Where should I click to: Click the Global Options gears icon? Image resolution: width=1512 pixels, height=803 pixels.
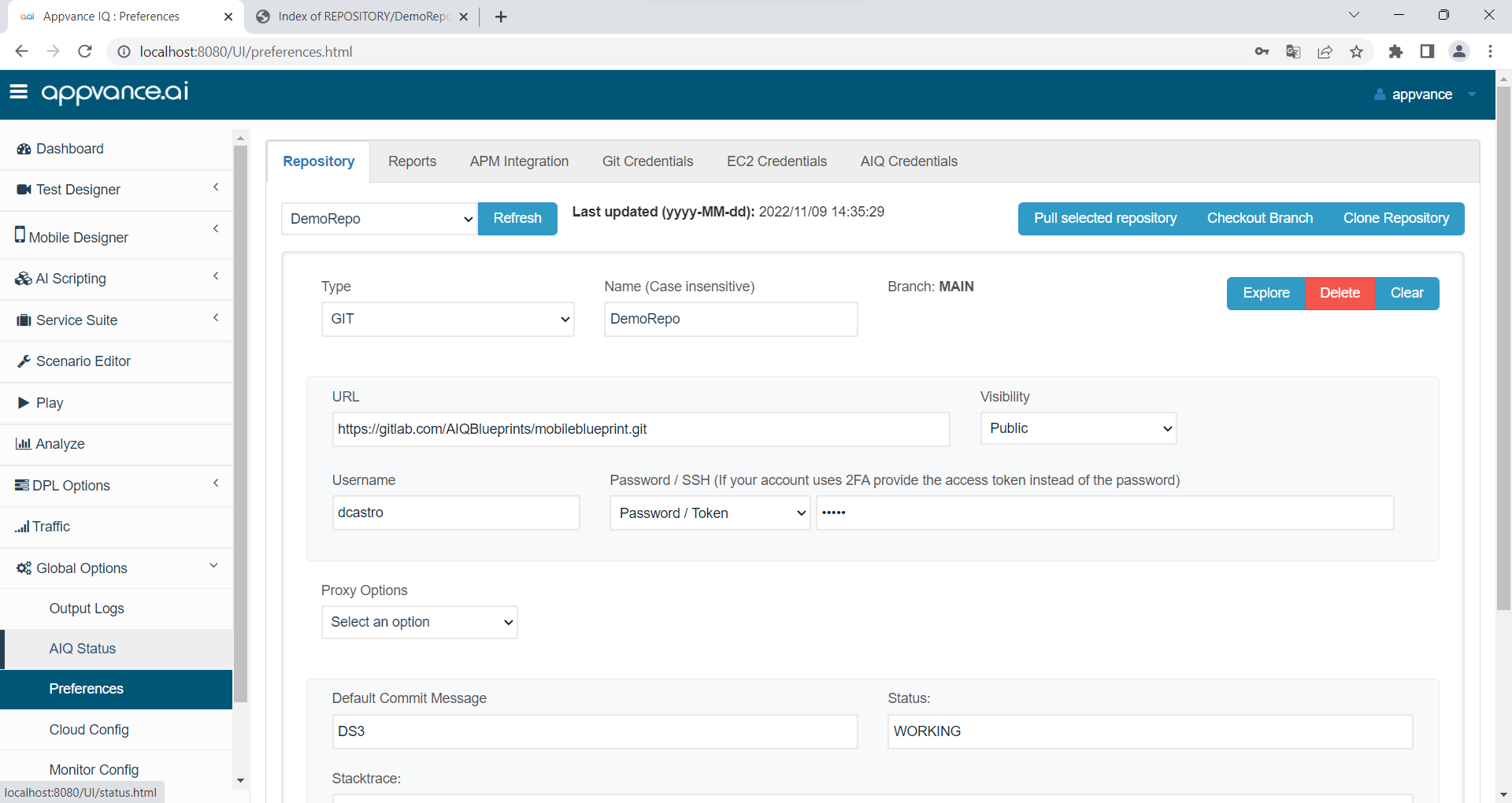coord(24,568)
